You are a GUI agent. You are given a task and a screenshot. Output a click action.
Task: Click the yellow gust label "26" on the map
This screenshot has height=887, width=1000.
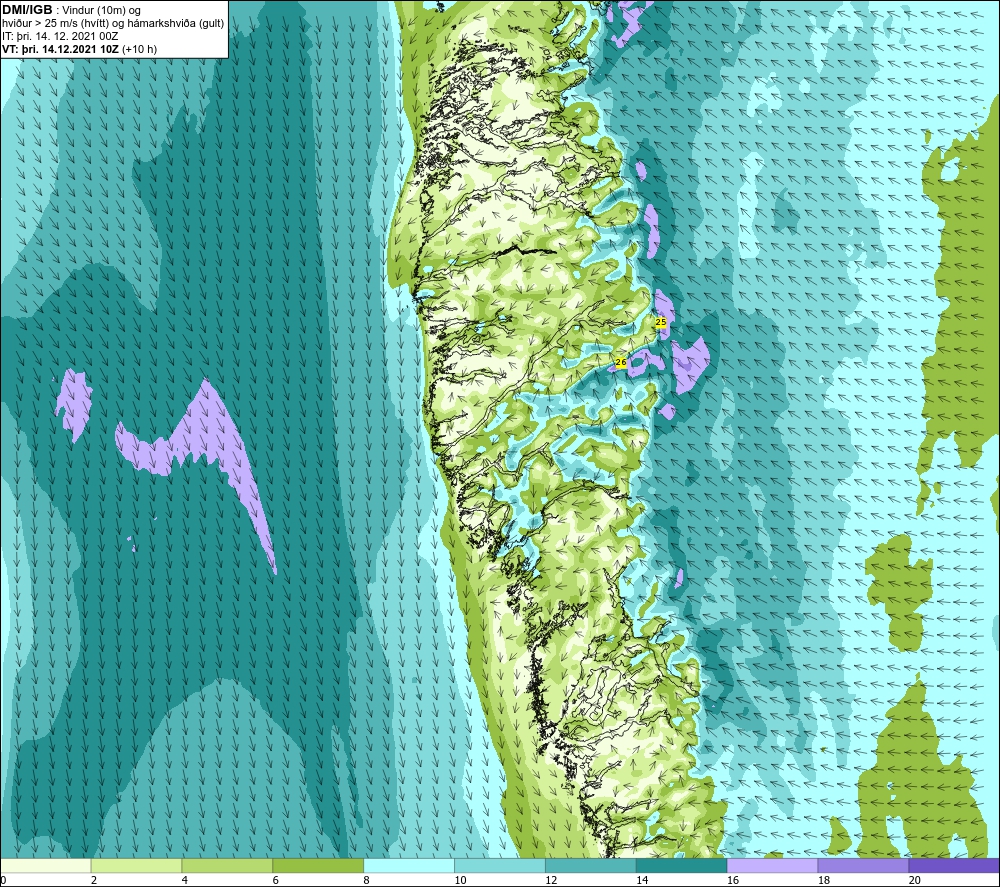click(621, 362)
